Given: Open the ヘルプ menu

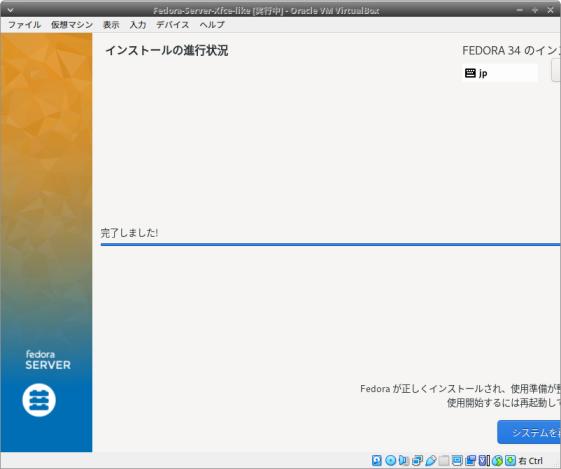Looking at the screenshot, I should pyautogui.click(x=212, y=25).
